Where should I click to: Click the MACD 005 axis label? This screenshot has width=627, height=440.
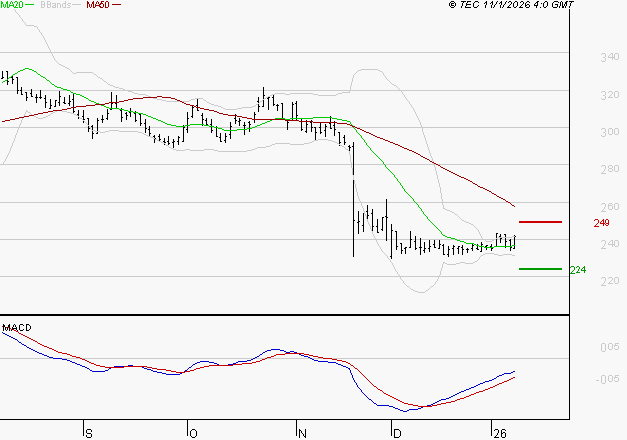(x=610, y=347)
